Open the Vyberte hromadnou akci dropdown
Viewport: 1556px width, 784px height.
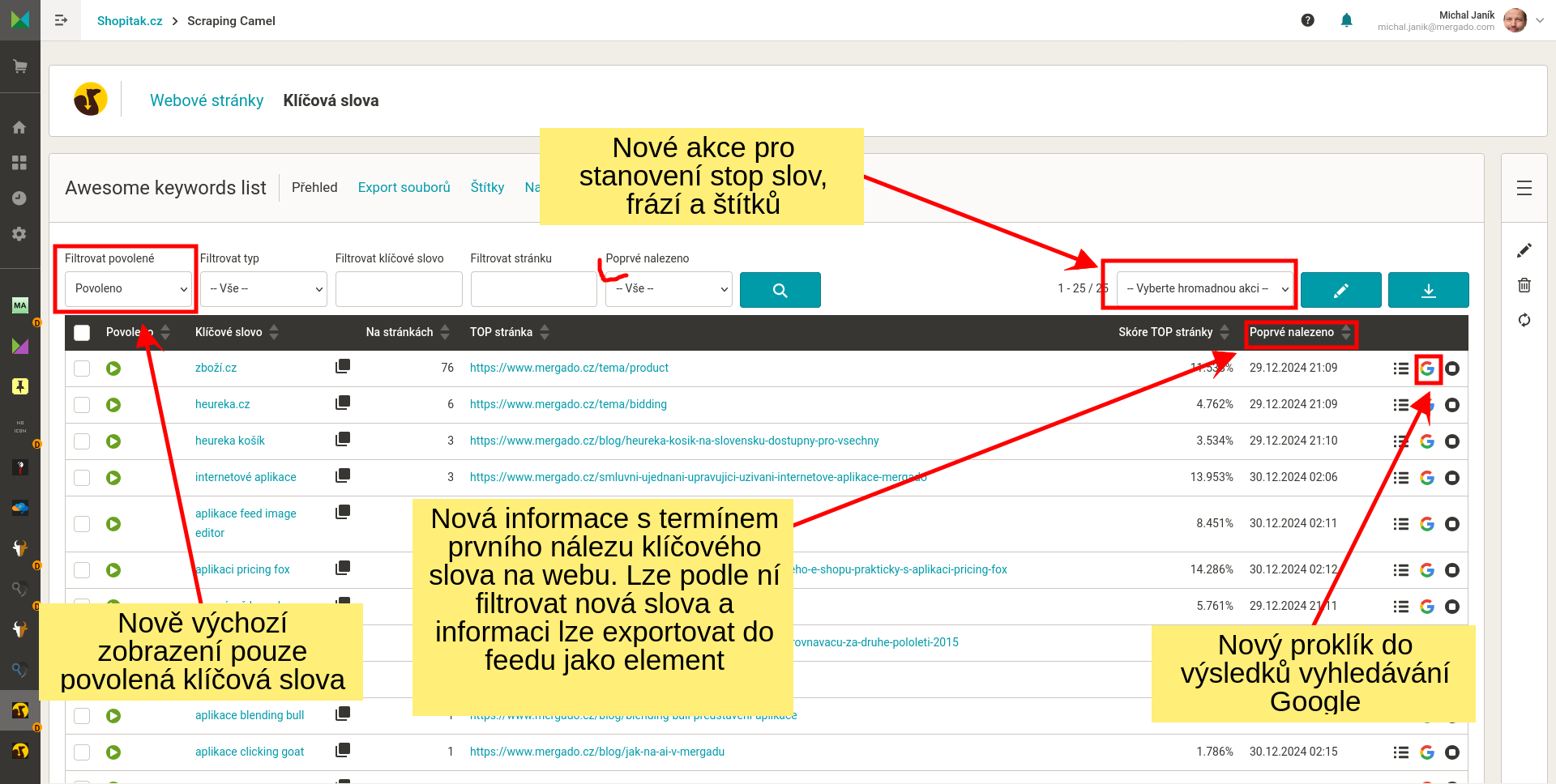1205,289
